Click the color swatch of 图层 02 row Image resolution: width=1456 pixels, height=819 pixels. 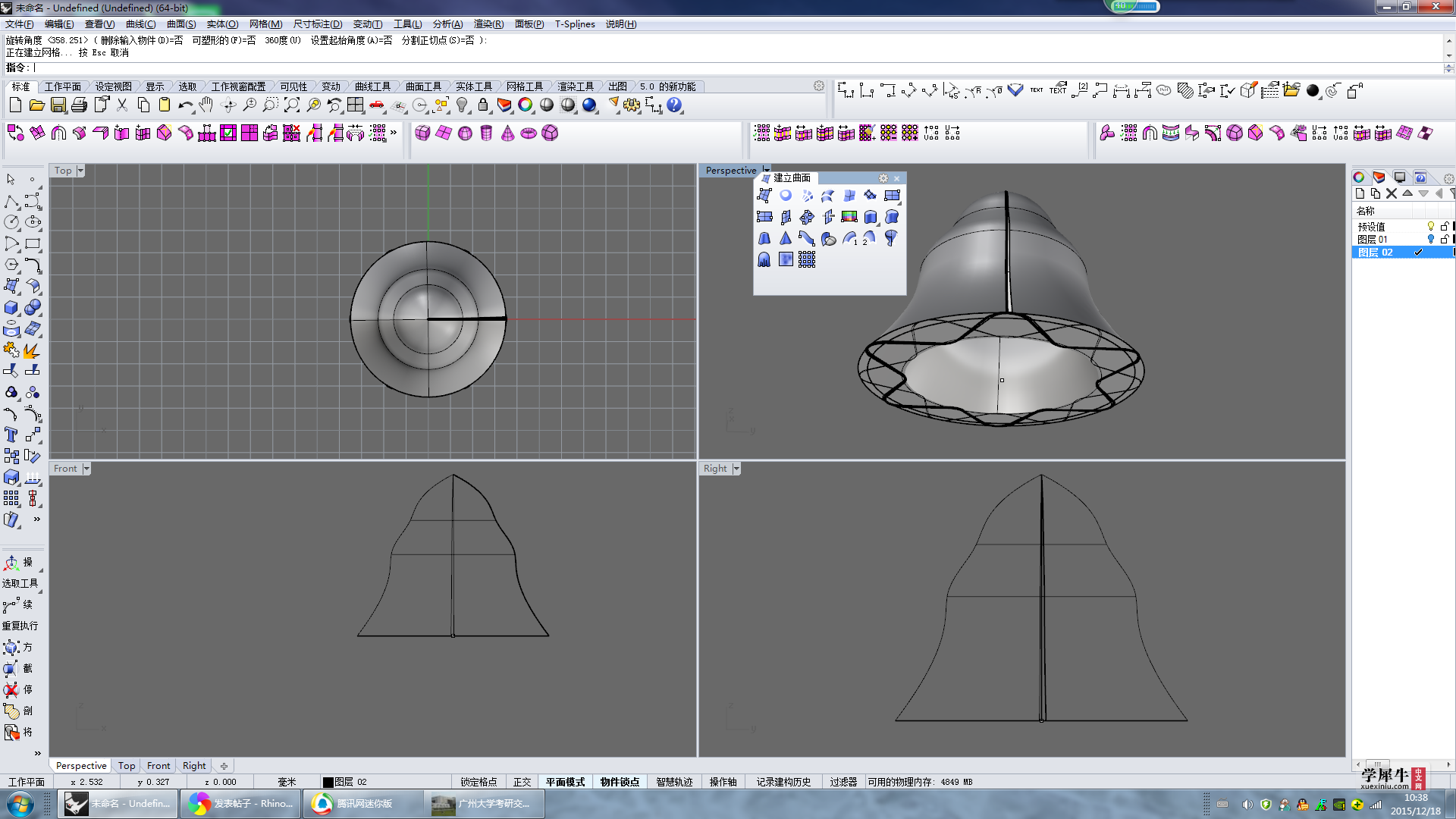click(1453, 252)
